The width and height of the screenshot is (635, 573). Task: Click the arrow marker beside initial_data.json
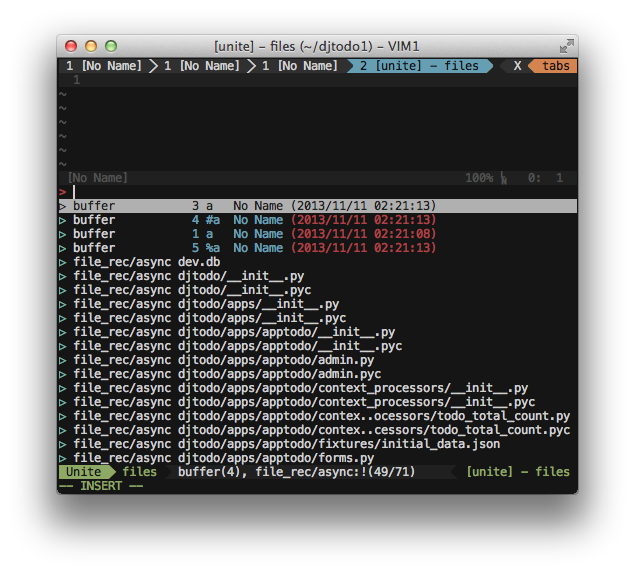click(62, 445)
